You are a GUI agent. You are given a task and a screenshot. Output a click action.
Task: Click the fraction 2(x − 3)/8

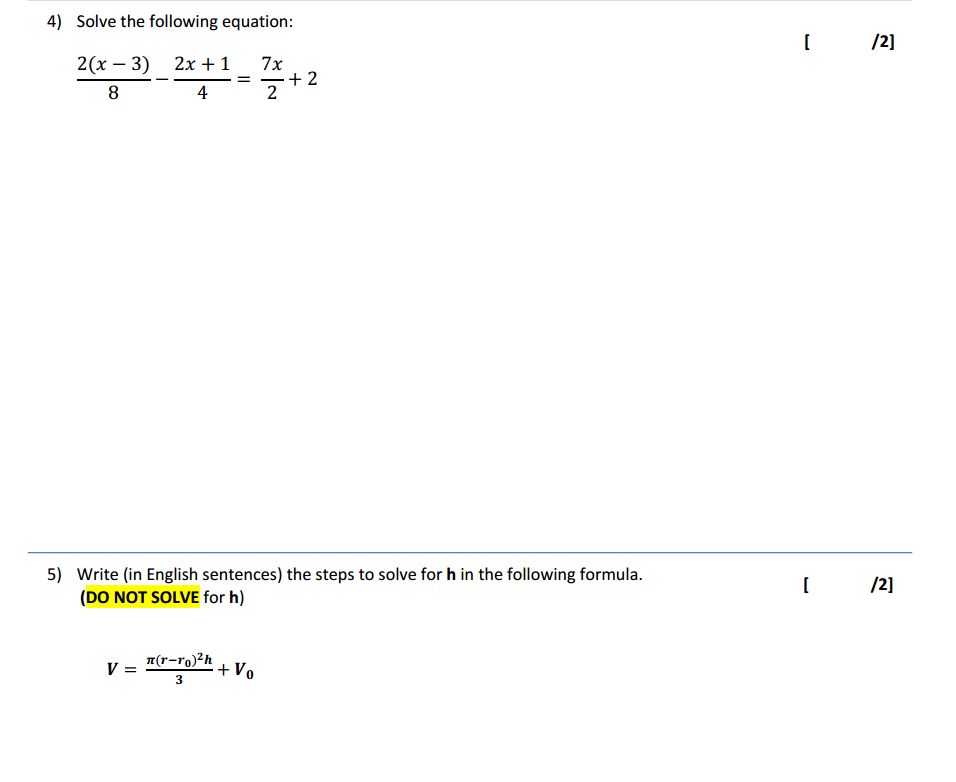[113, 77]
